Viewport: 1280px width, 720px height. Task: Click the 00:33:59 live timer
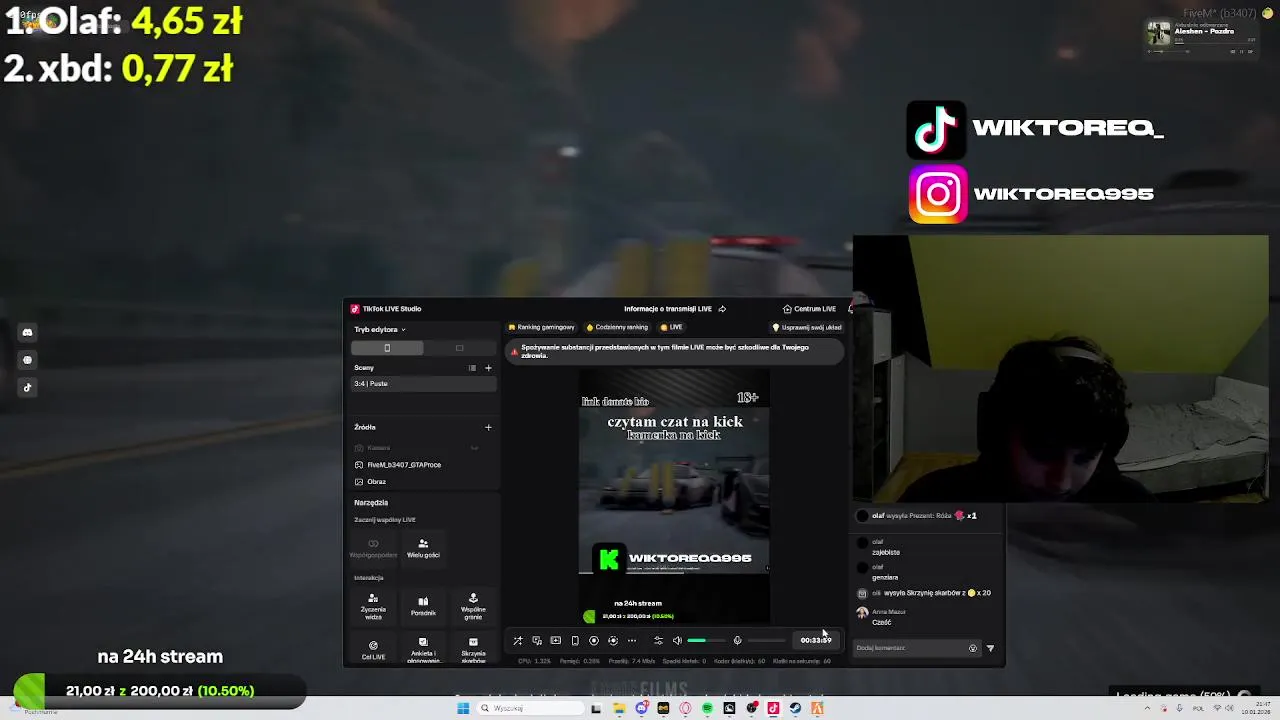point(816,641)
